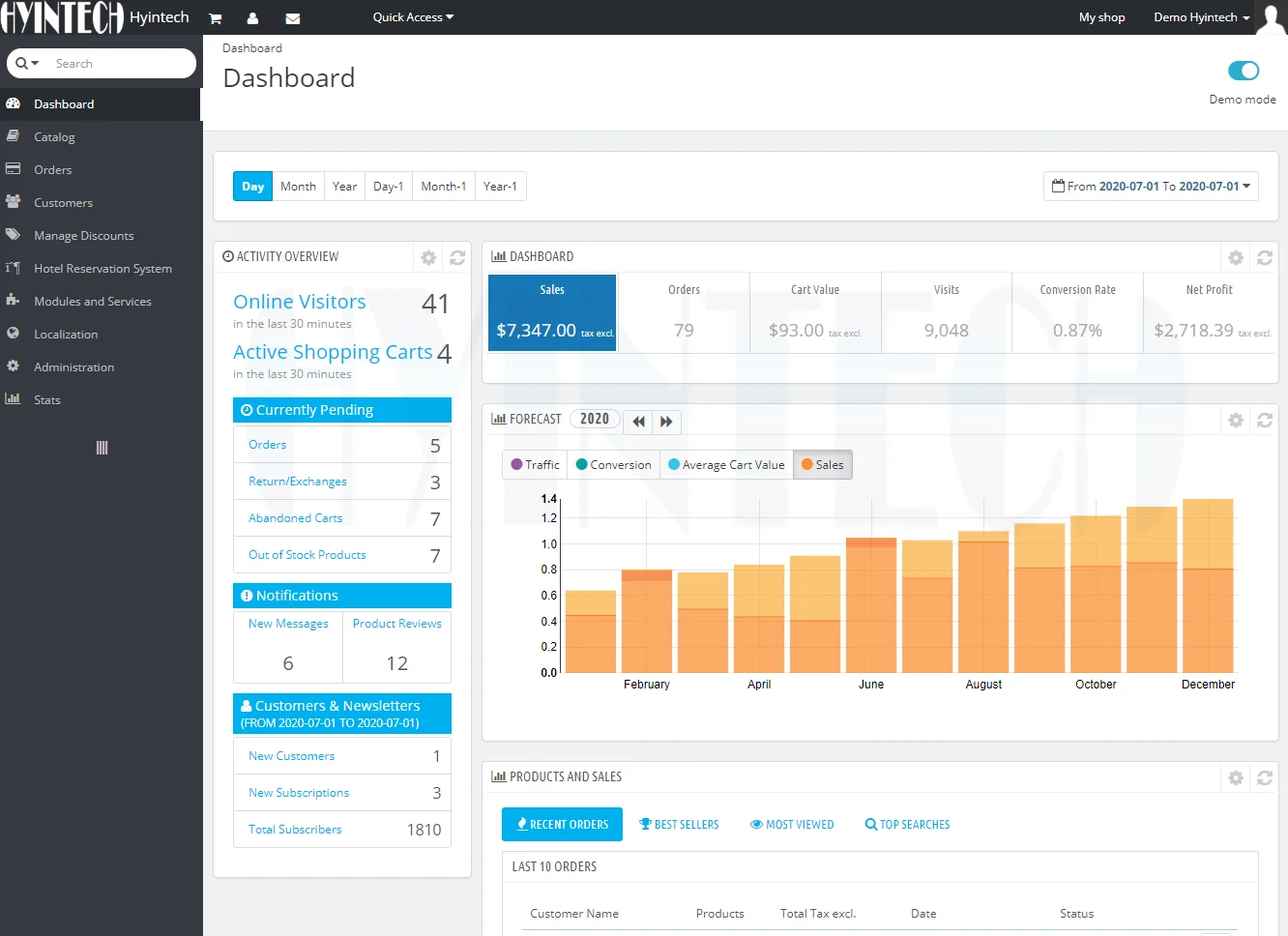
Task: Click the user icon in top bar
Action: tap(252, 18)
